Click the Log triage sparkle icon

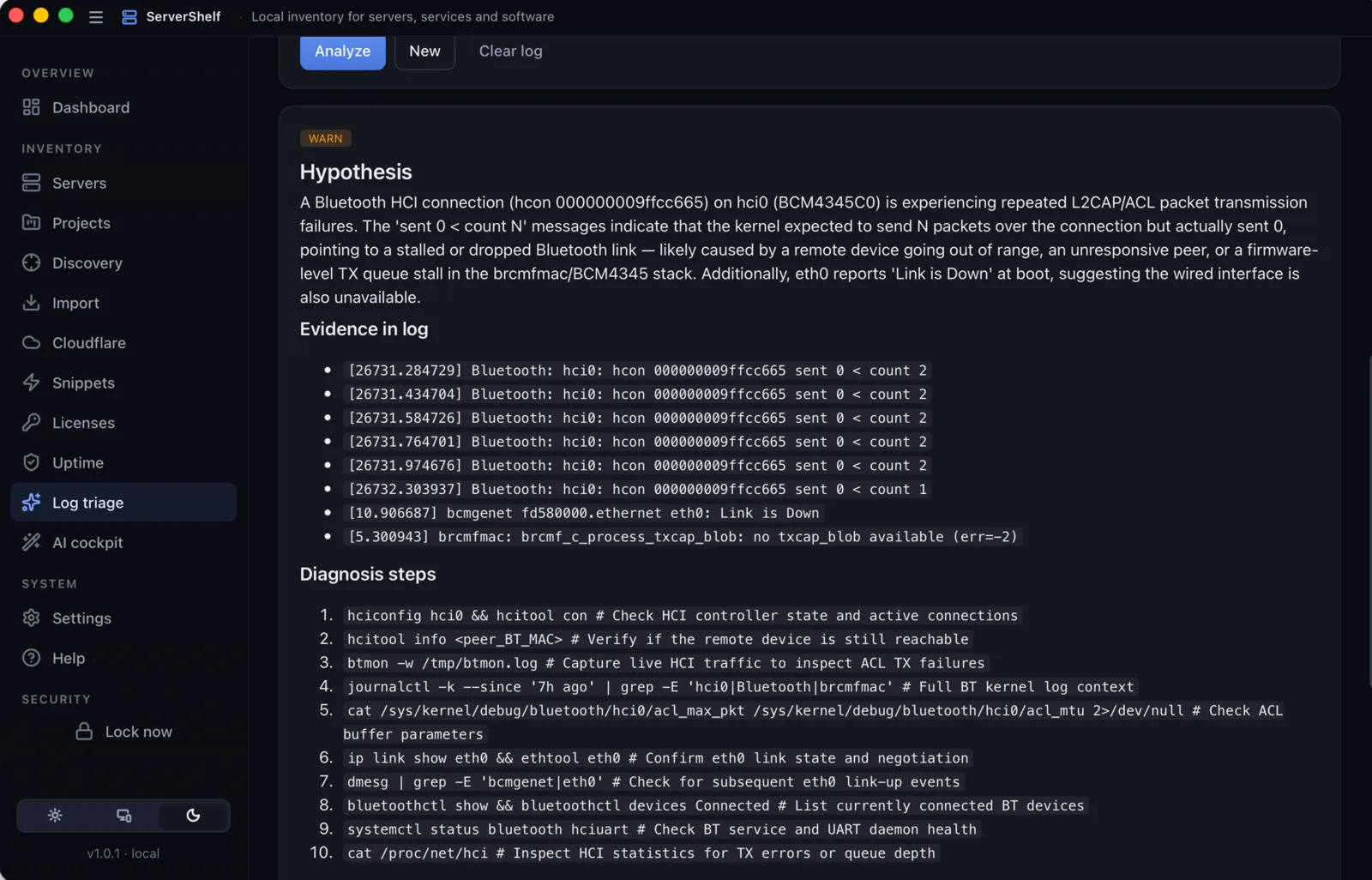[32, 503]
